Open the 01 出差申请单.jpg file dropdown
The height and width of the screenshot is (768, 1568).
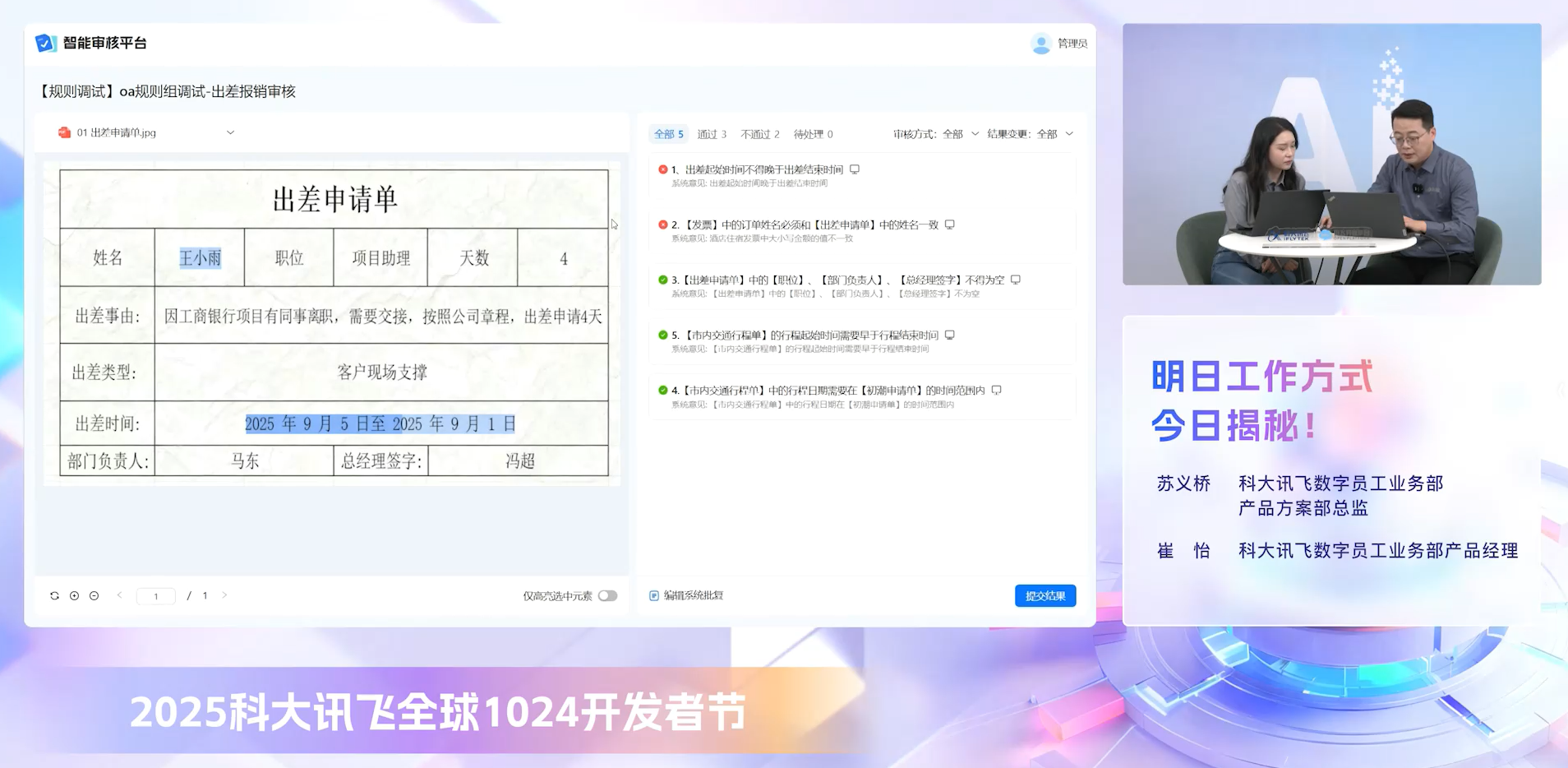pyautogui.click(x=230, y=132)
